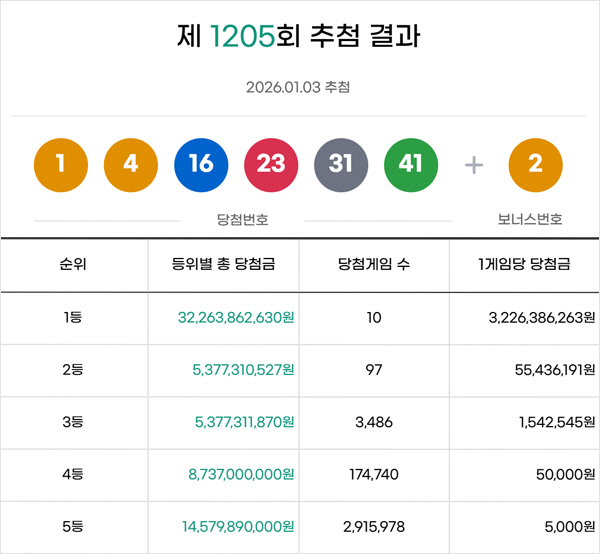The image size is (600, 554).
Task: Click the 1등 per-game prize 3,226,386,263원
Action: tap(528, 317)
